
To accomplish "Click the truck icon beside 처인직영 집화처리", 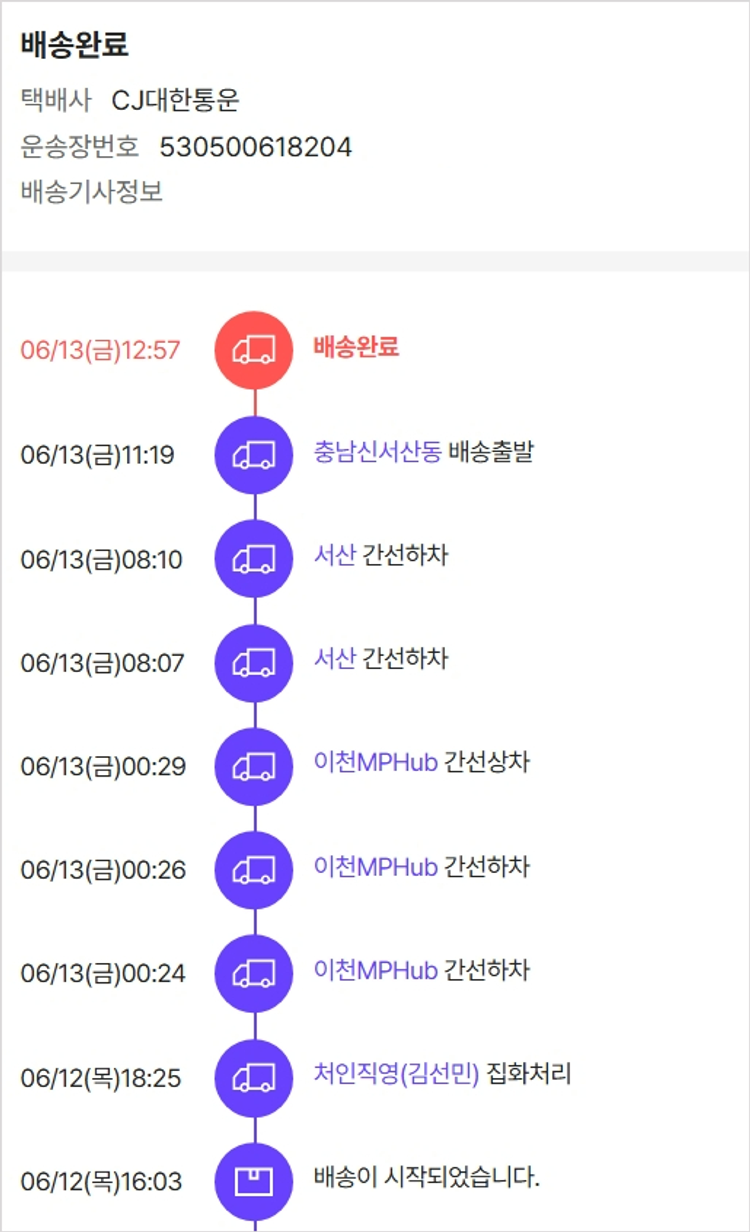I will [x=254, y=1078].
